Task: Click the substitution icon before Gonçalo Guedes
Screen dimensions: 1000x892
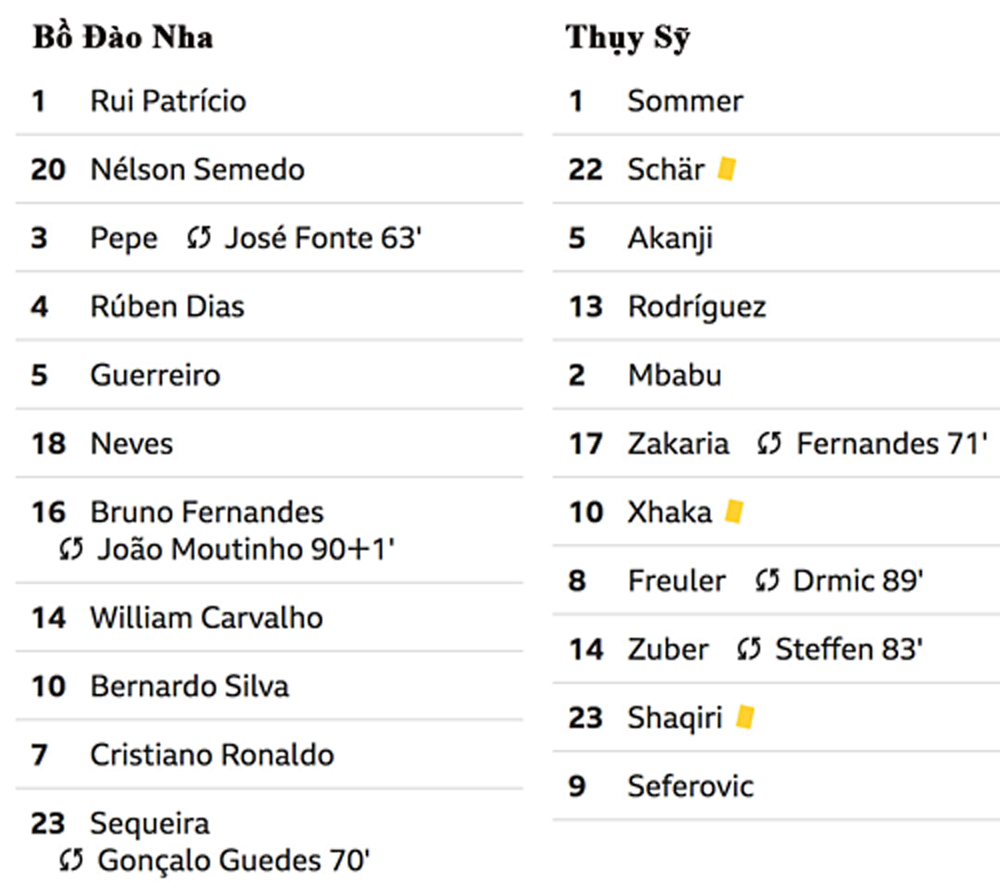Action: tap(71, 860)
